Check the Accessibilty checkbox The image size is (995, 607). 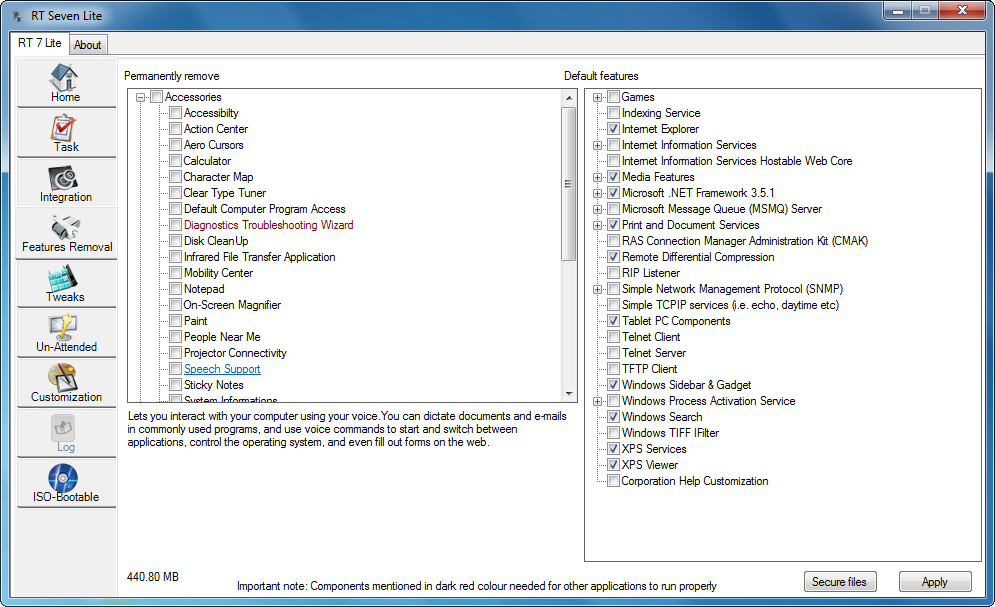(x=176, y=113)
